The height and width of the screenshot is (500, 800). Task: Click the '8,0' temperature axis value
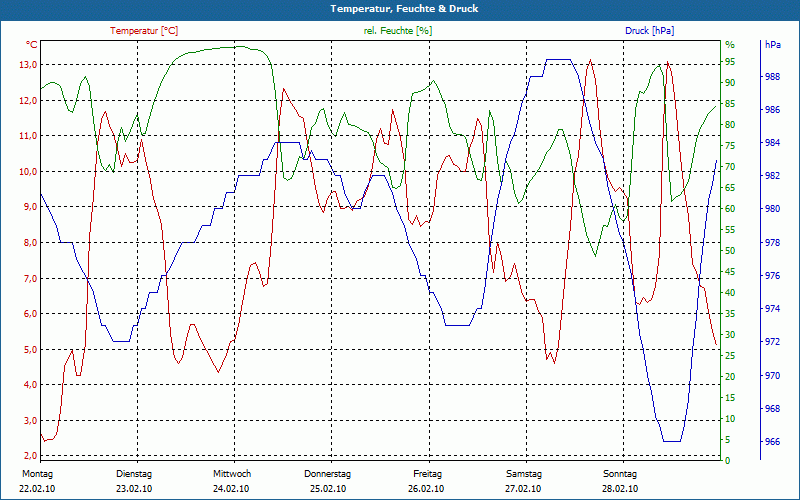point(30,242)
